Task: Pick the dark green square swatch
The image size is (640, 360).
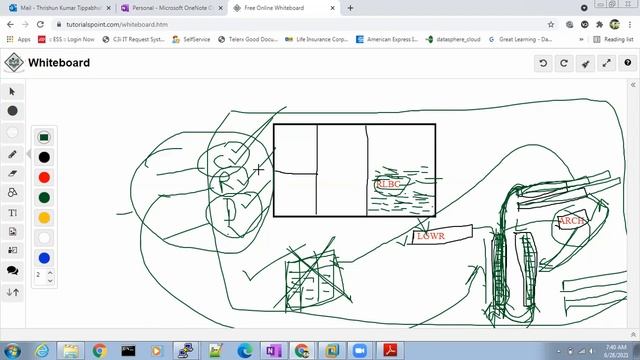Action: pos(44,138)
